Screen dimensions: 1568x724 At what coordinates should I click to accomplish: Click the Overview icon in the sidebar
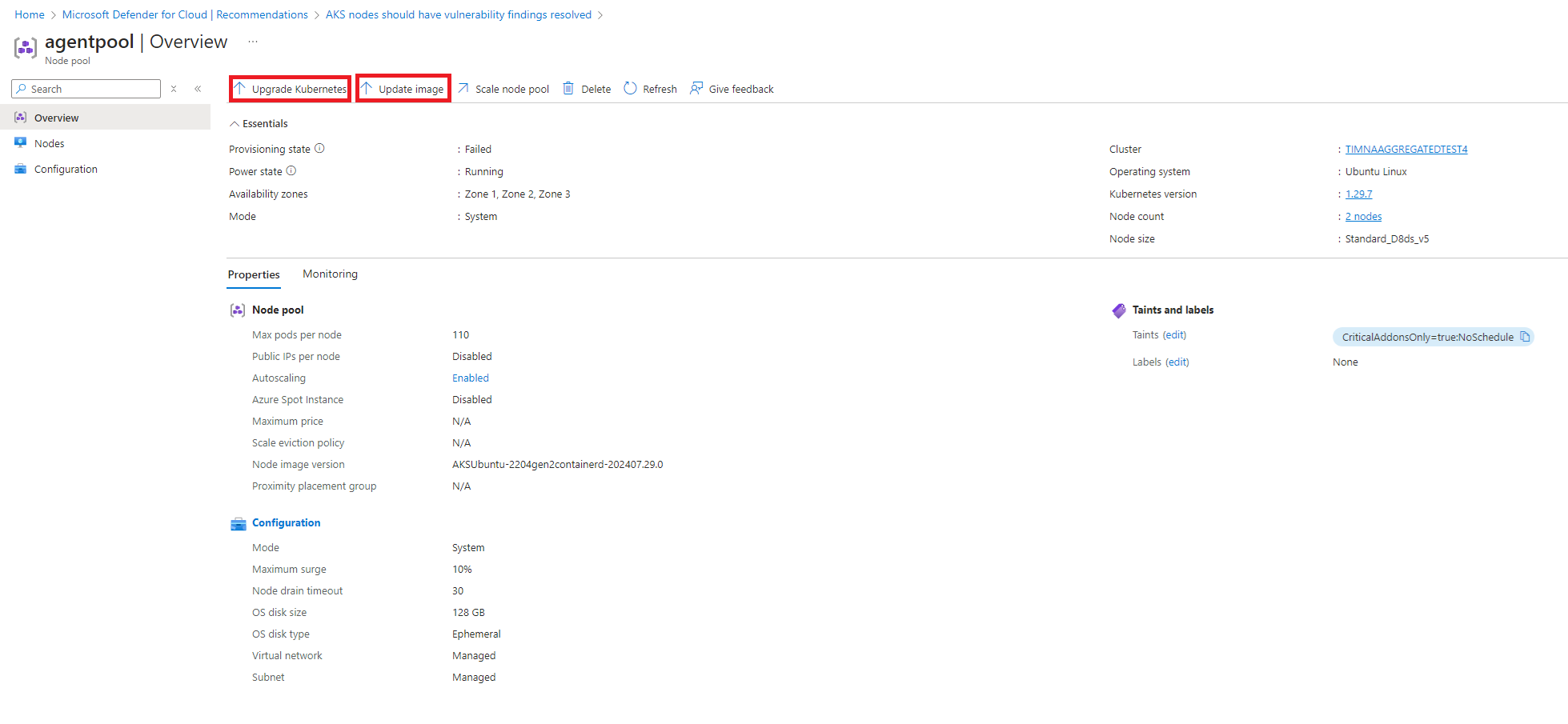(x=21, y=118)
